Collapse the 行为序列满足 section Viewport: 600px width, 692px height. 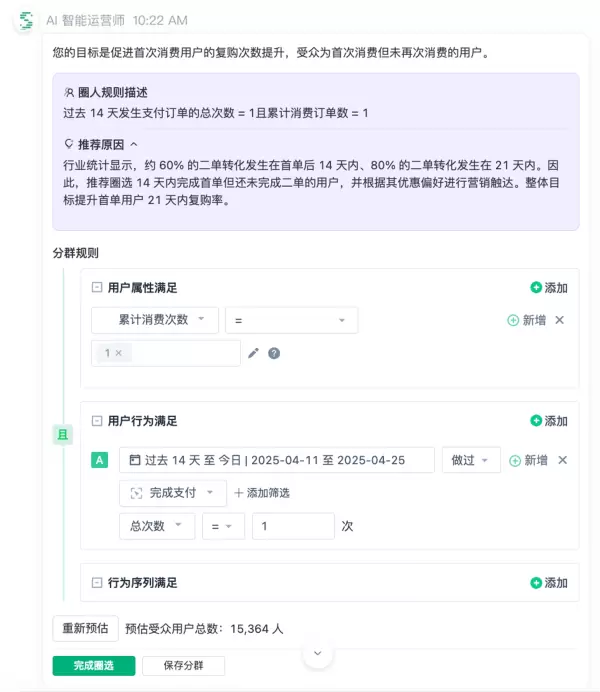click(x=97, y=583)
